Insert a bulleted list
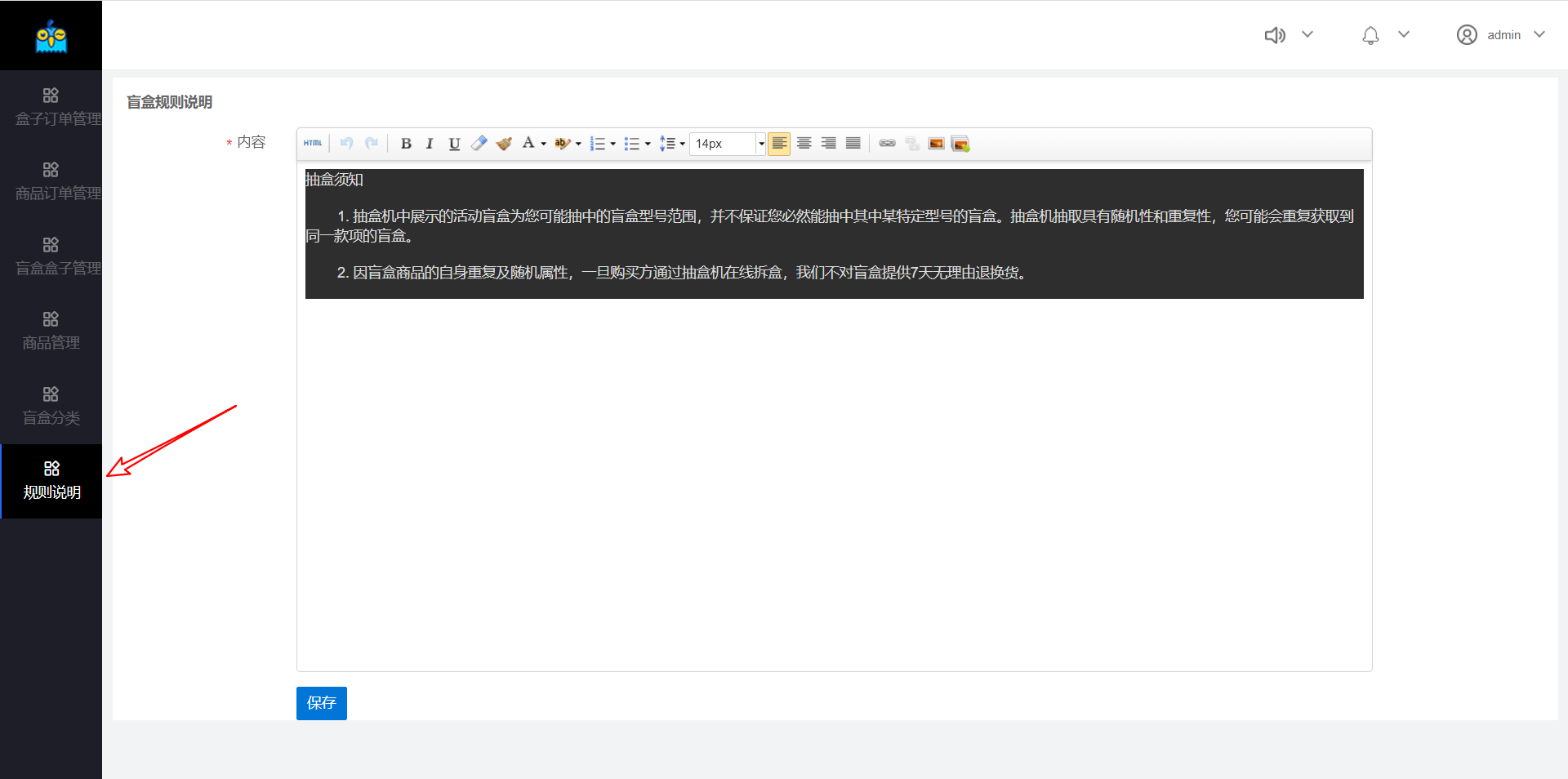The image size is (1568, 779). (632, 144)
